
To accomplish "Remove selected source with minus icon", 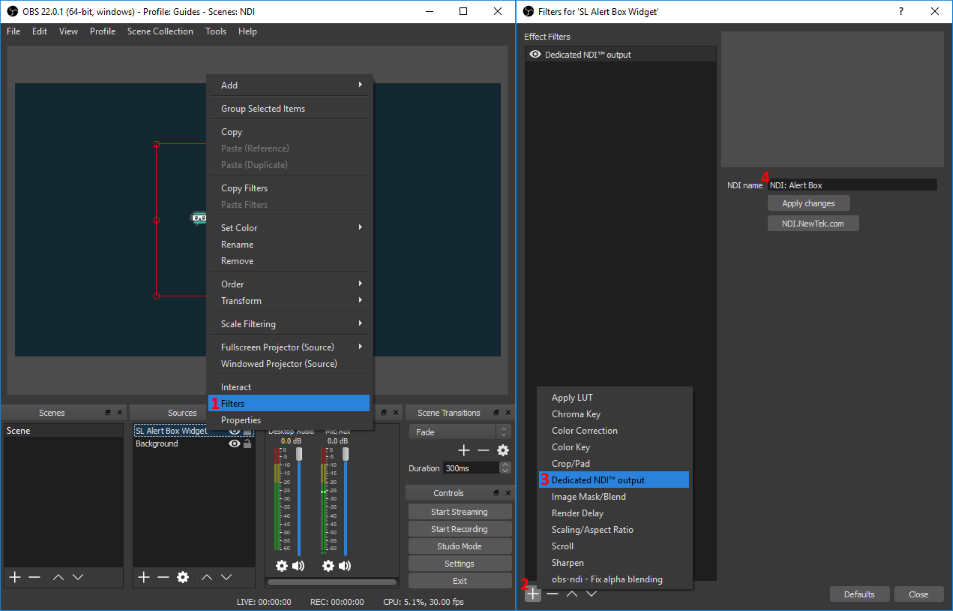I will coord(163,577).
